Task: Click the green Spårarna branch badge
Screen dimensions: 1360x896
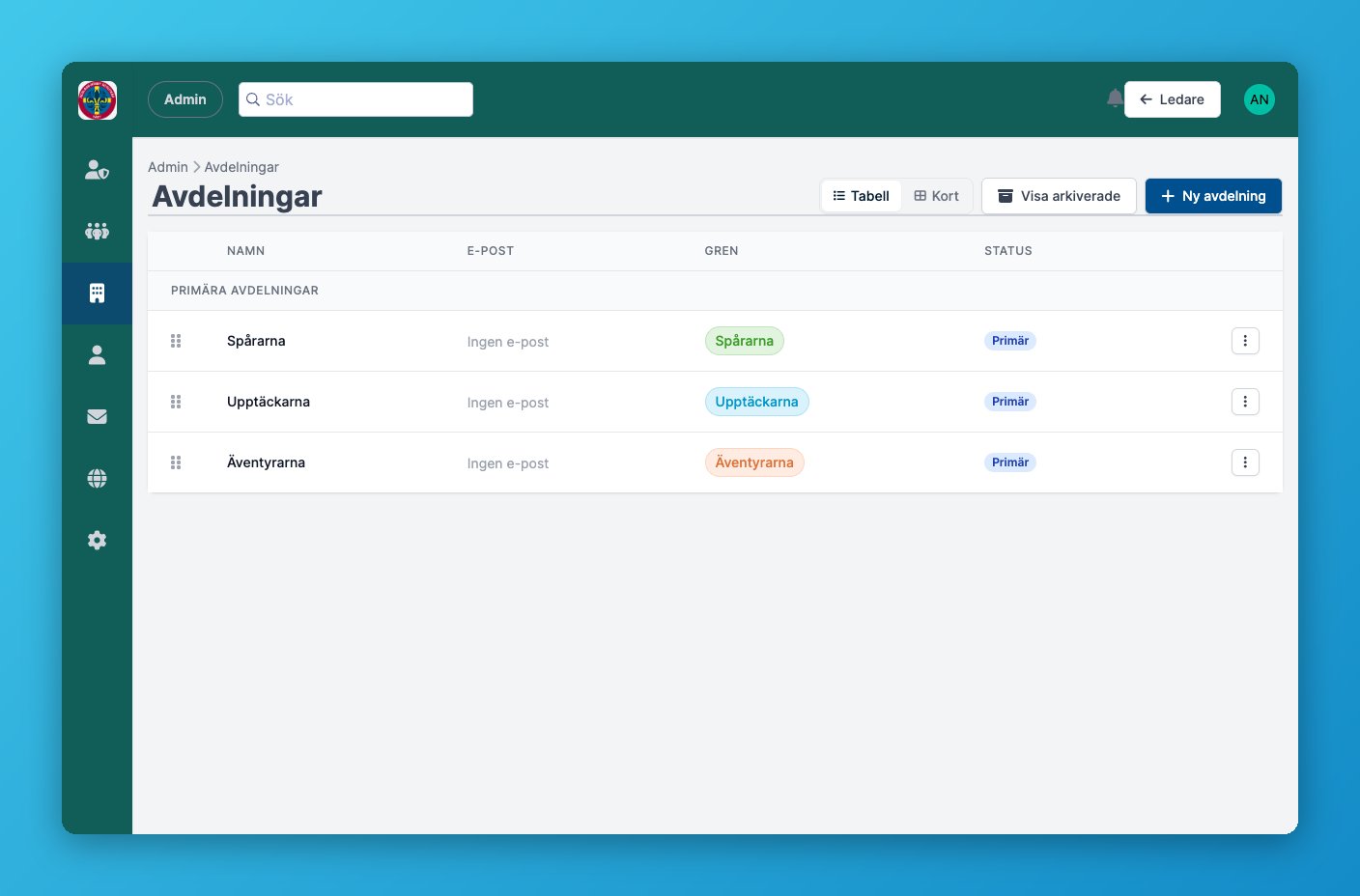Action: coord(745,341)
